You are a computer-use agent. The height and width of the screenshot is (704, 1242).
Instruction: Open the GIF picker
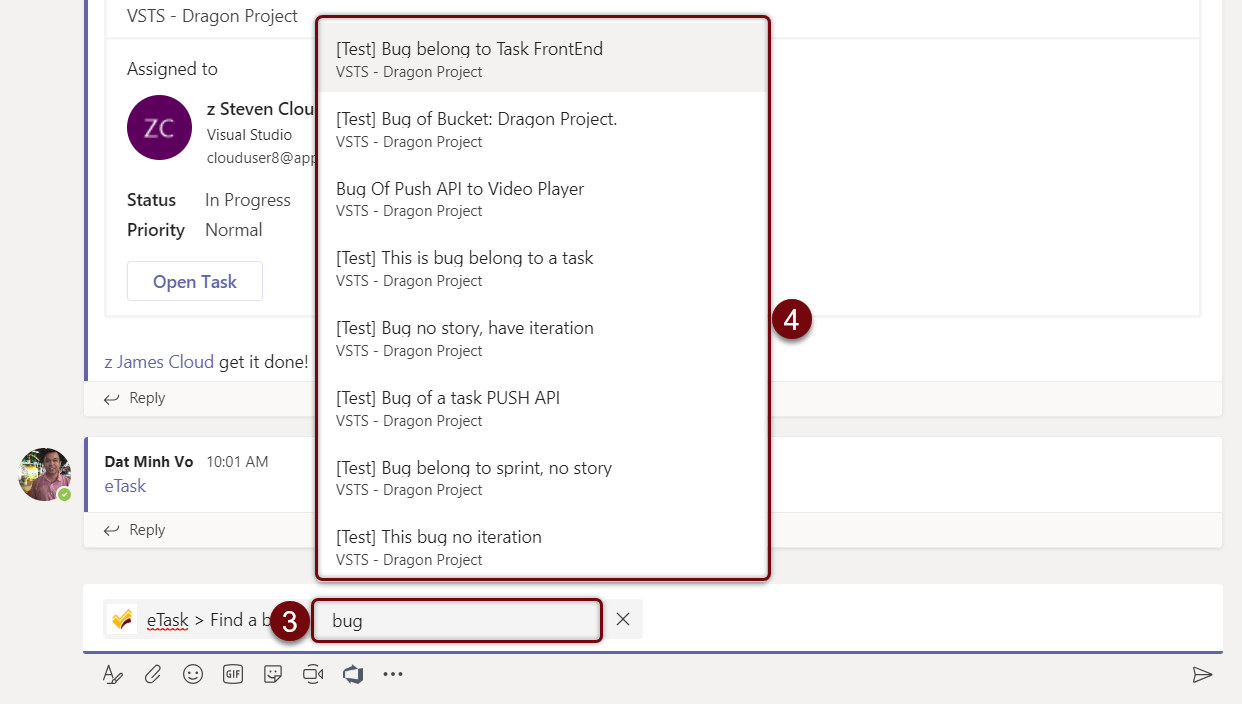[x=233, y=675]
